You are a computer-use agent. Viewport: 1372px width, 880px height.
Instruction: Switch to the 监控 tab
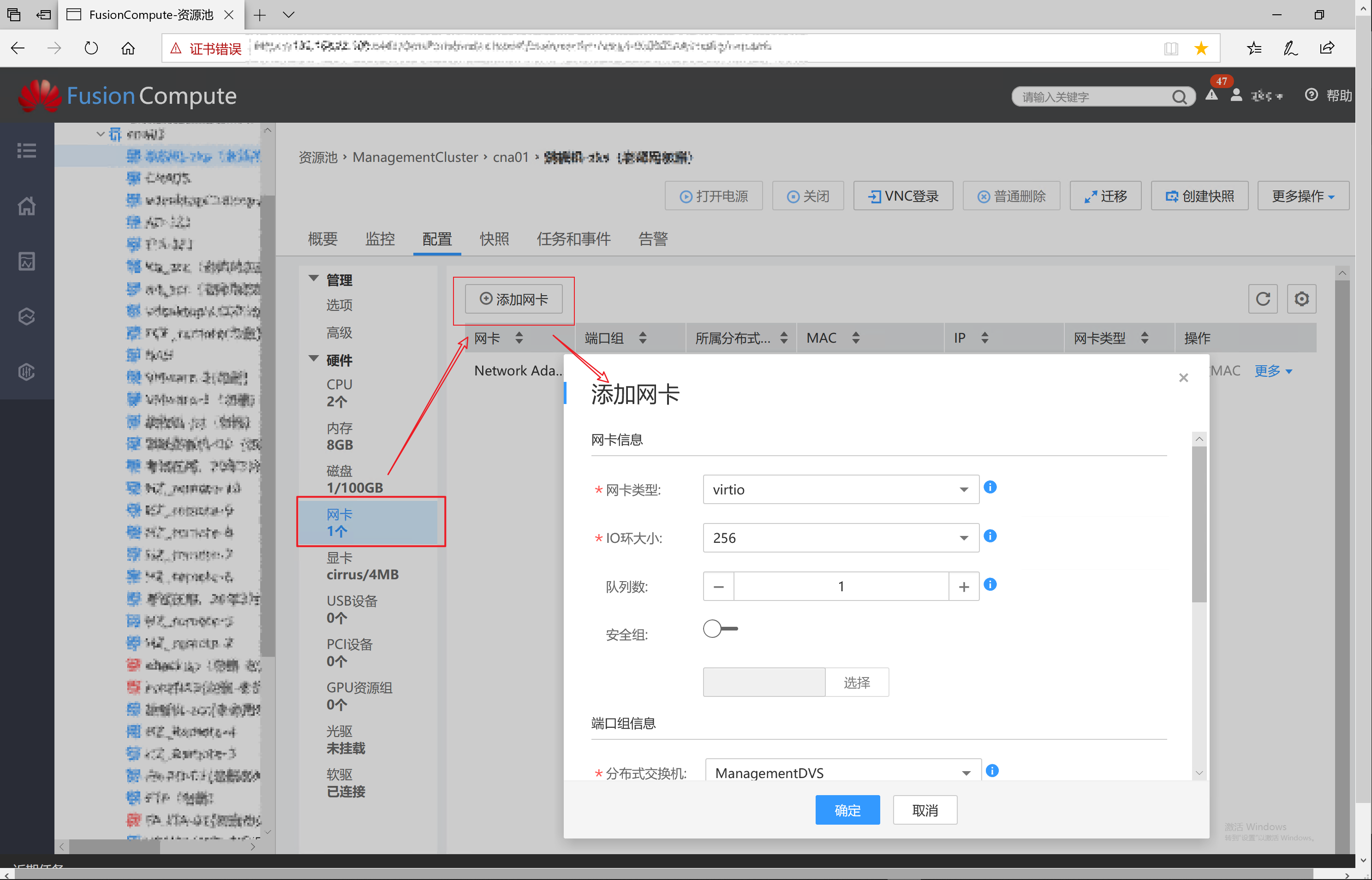(x=380, y=239)
